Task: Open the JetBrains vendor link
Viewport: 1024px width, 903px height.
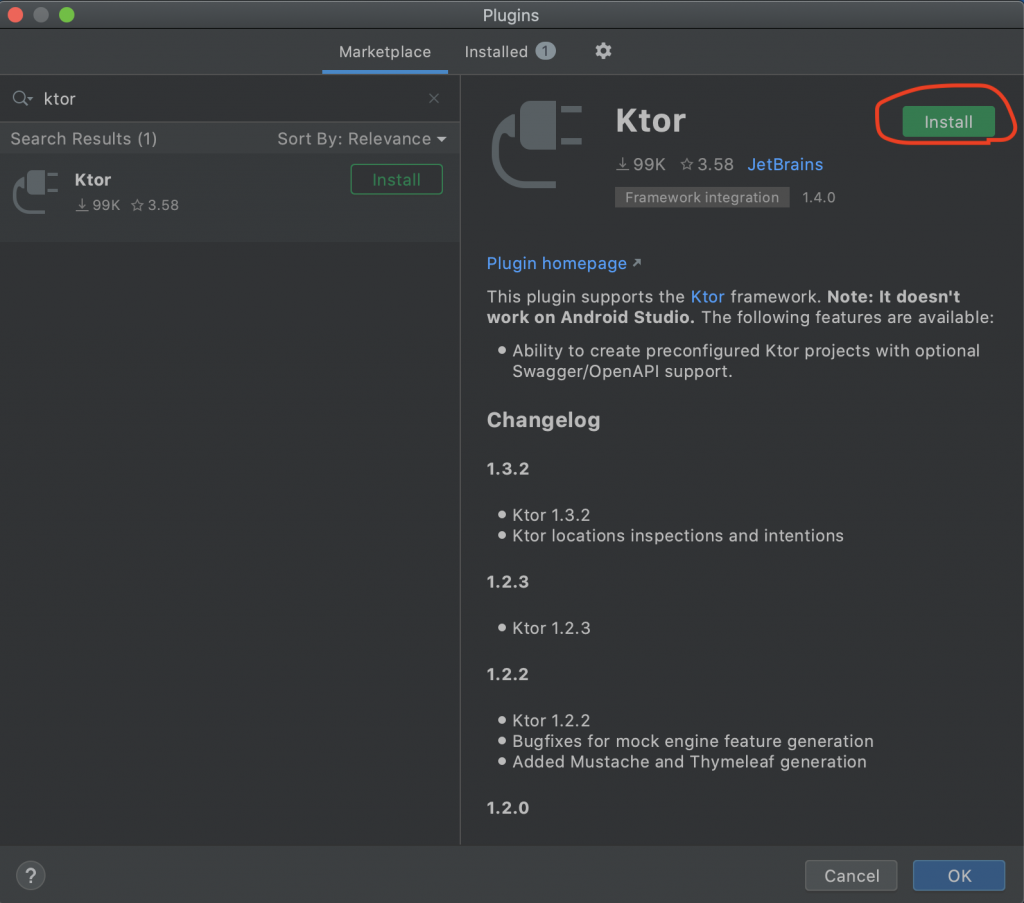Action: (x=785, y=165)
